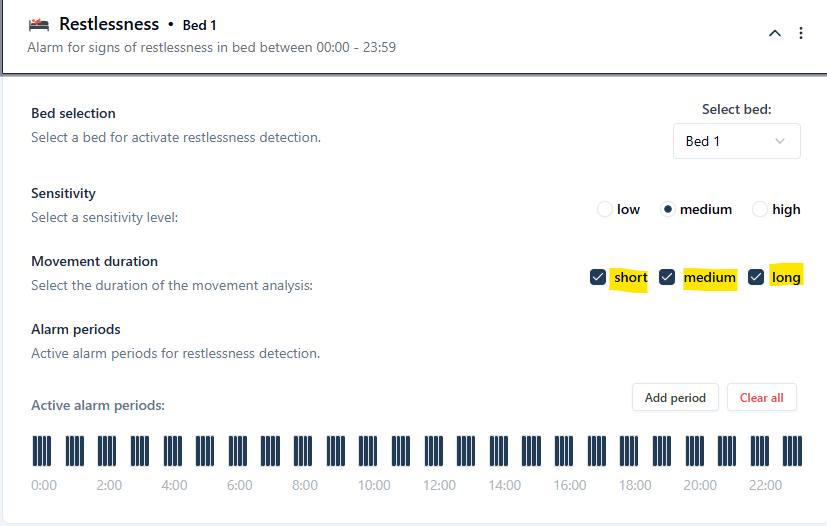Click the 18:00 alarm period block
This screenshot has height=526, width=827.
click(x=630, y=450)
